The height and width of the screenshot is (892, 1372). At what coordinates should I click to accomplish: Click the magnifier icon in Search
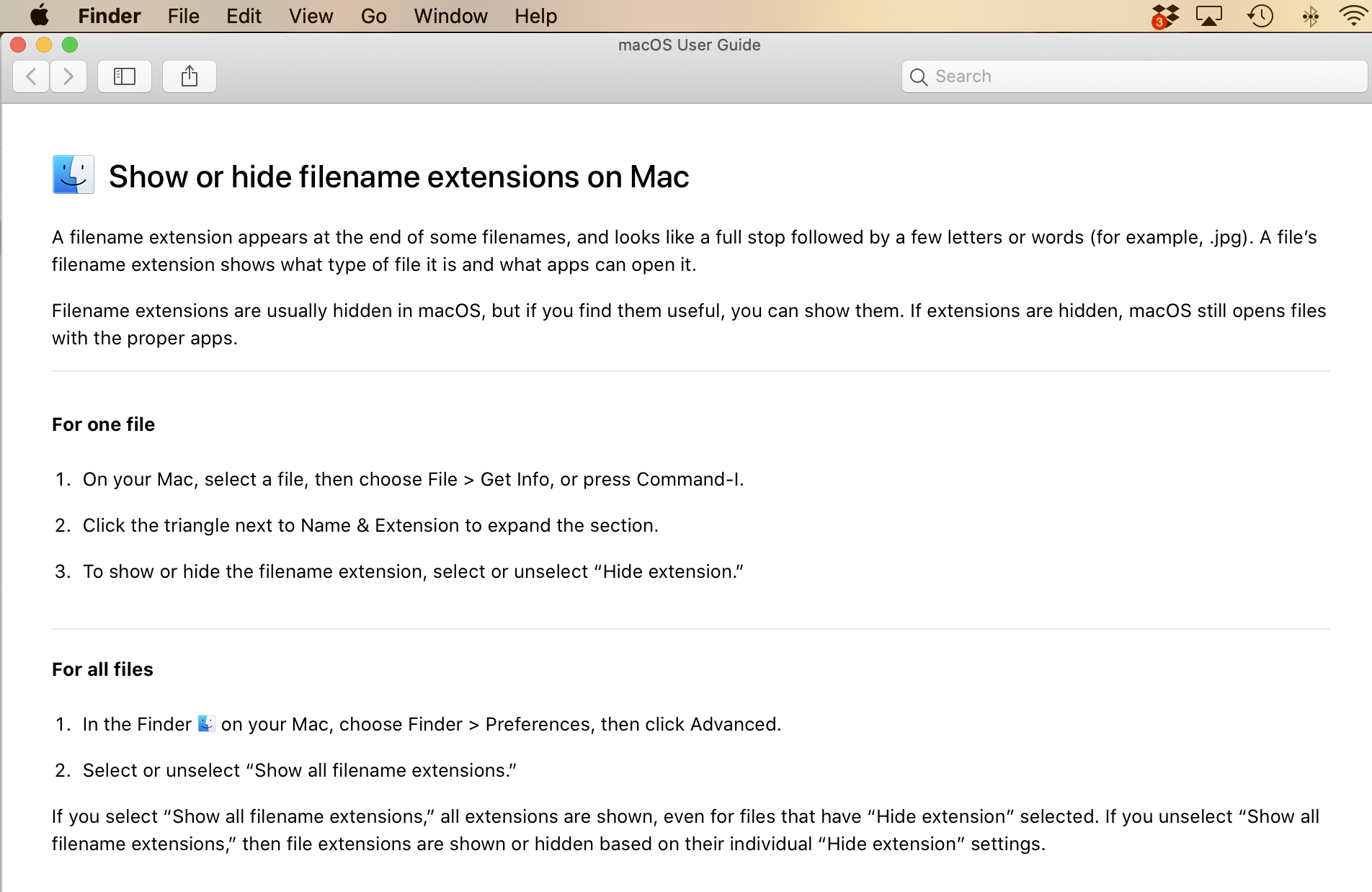[x=918, y=77]
